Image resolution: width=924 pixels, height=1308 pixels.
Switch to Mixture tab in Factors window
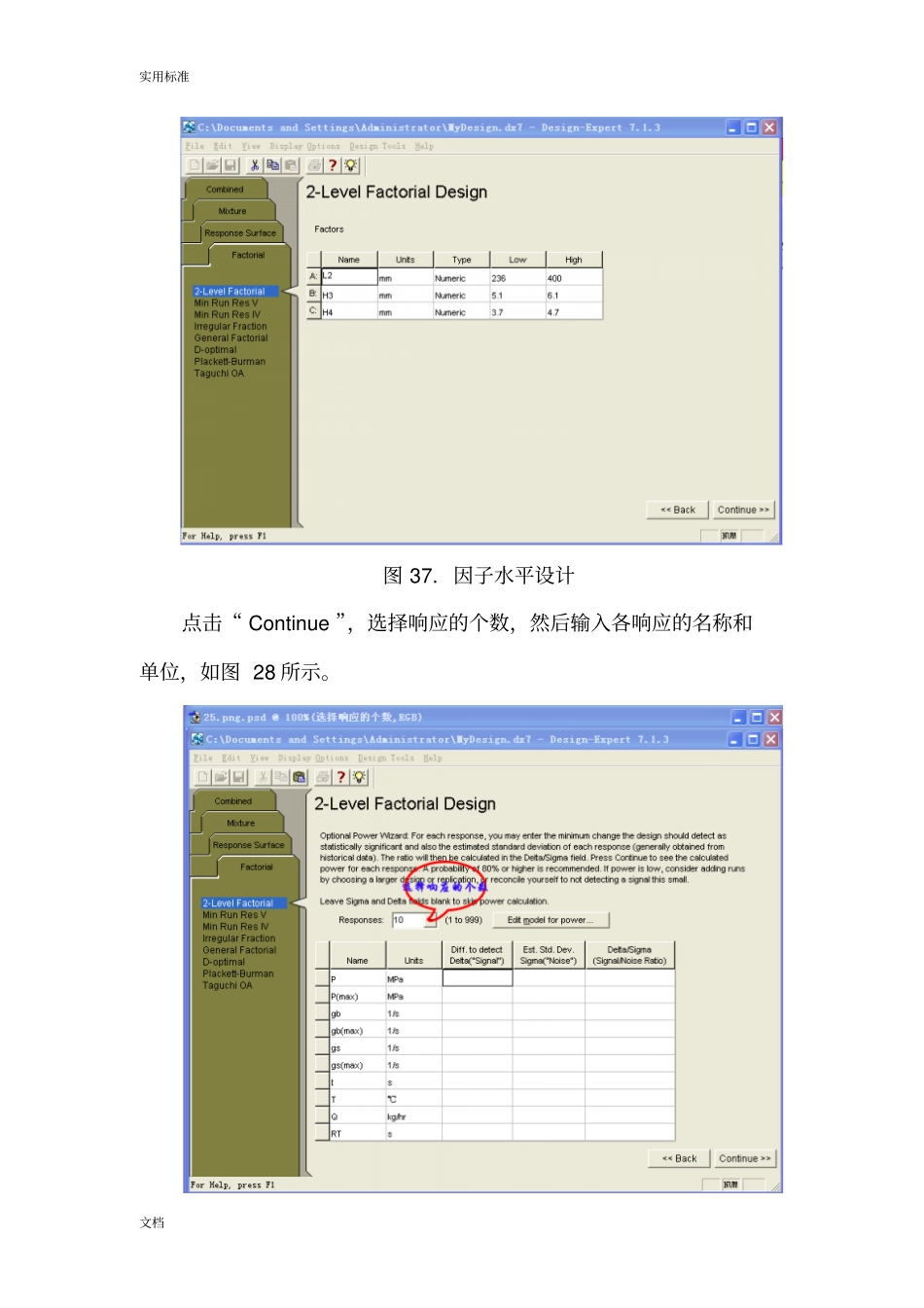(232, 211)
